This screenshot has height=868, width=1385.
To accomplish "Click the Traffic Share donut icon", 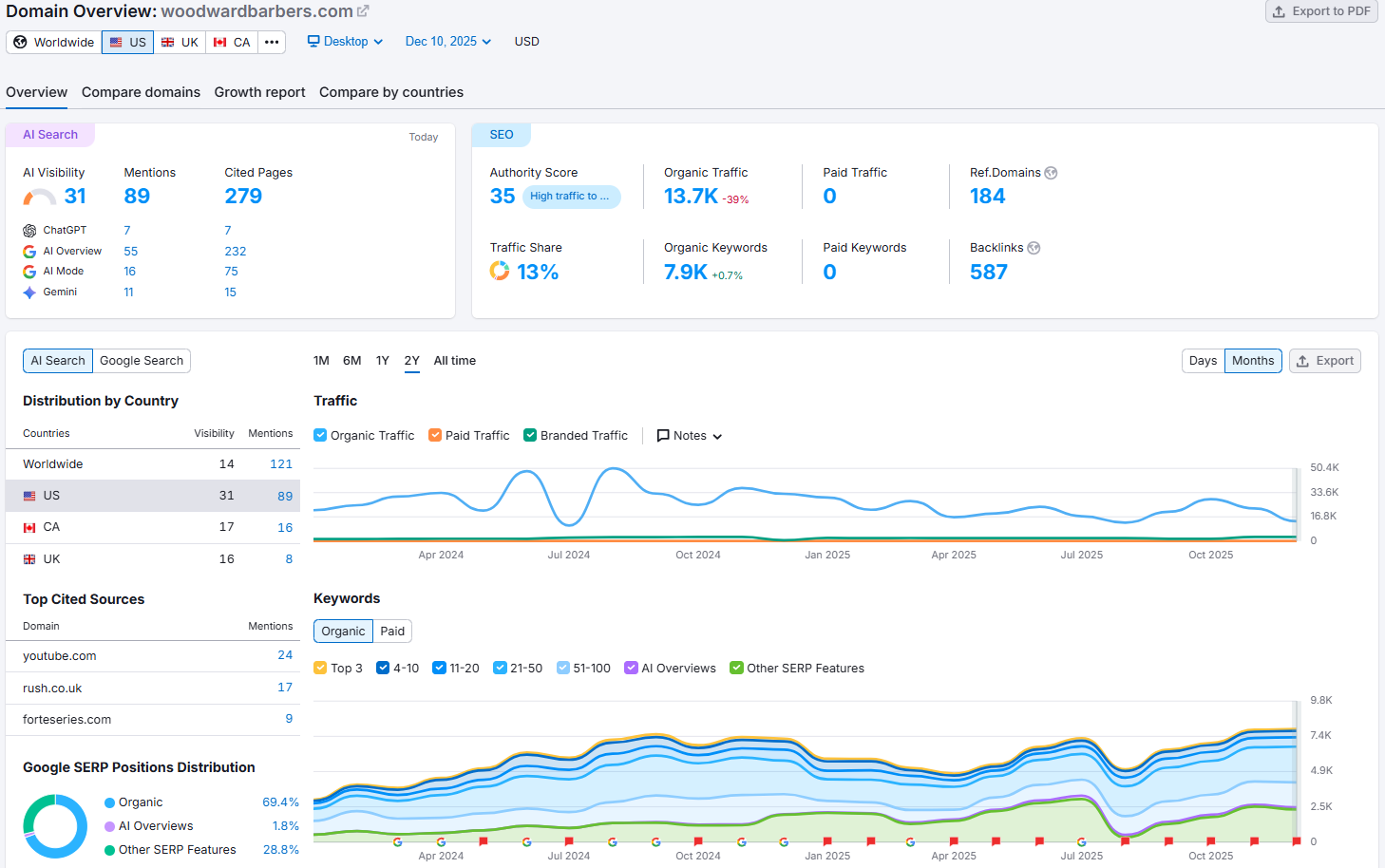I will click(499, 271).
